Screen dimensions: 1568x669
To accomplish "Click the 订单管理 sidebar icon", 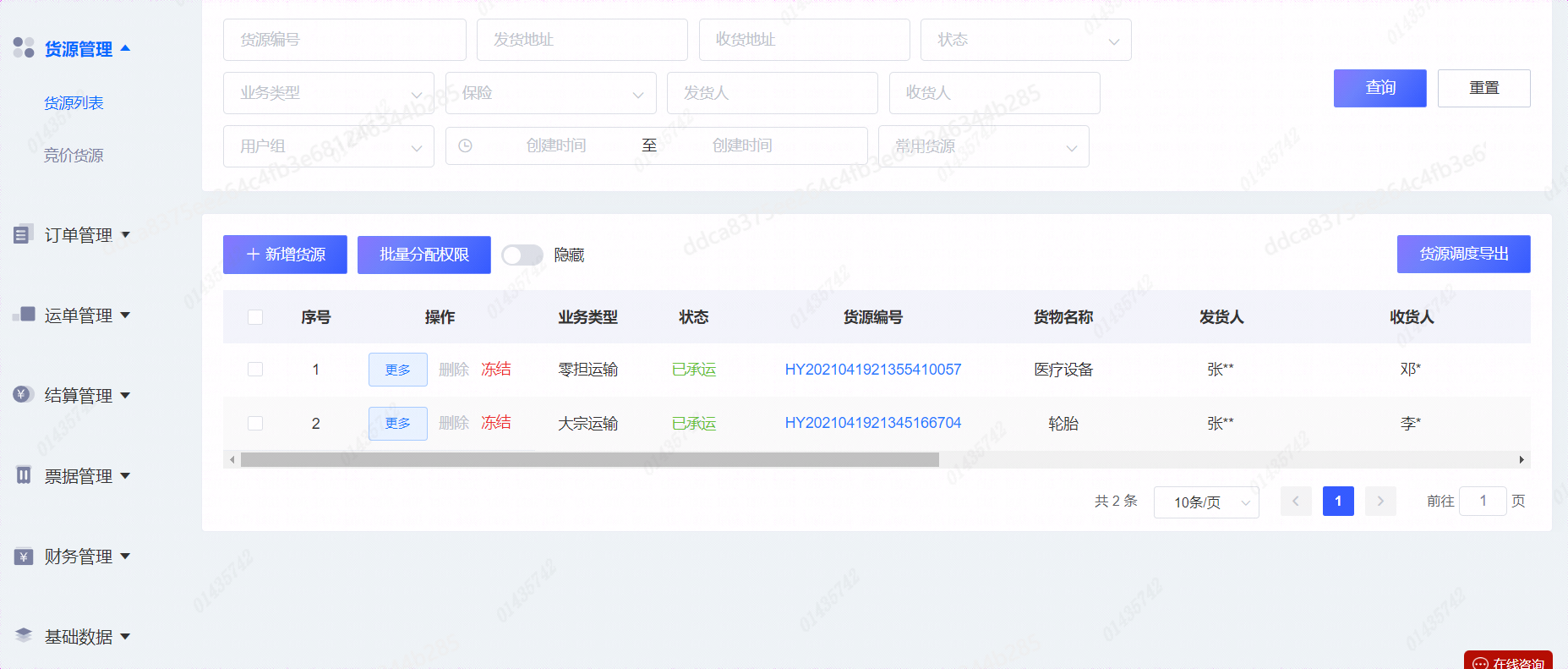I will pos(24,234).
